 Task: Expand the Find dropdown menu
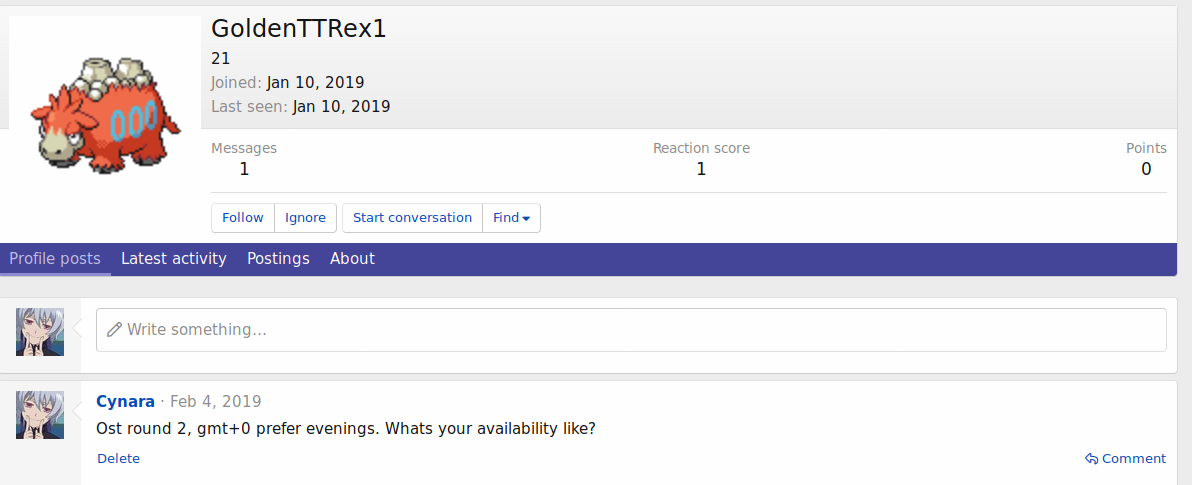[x=511, y=218]
